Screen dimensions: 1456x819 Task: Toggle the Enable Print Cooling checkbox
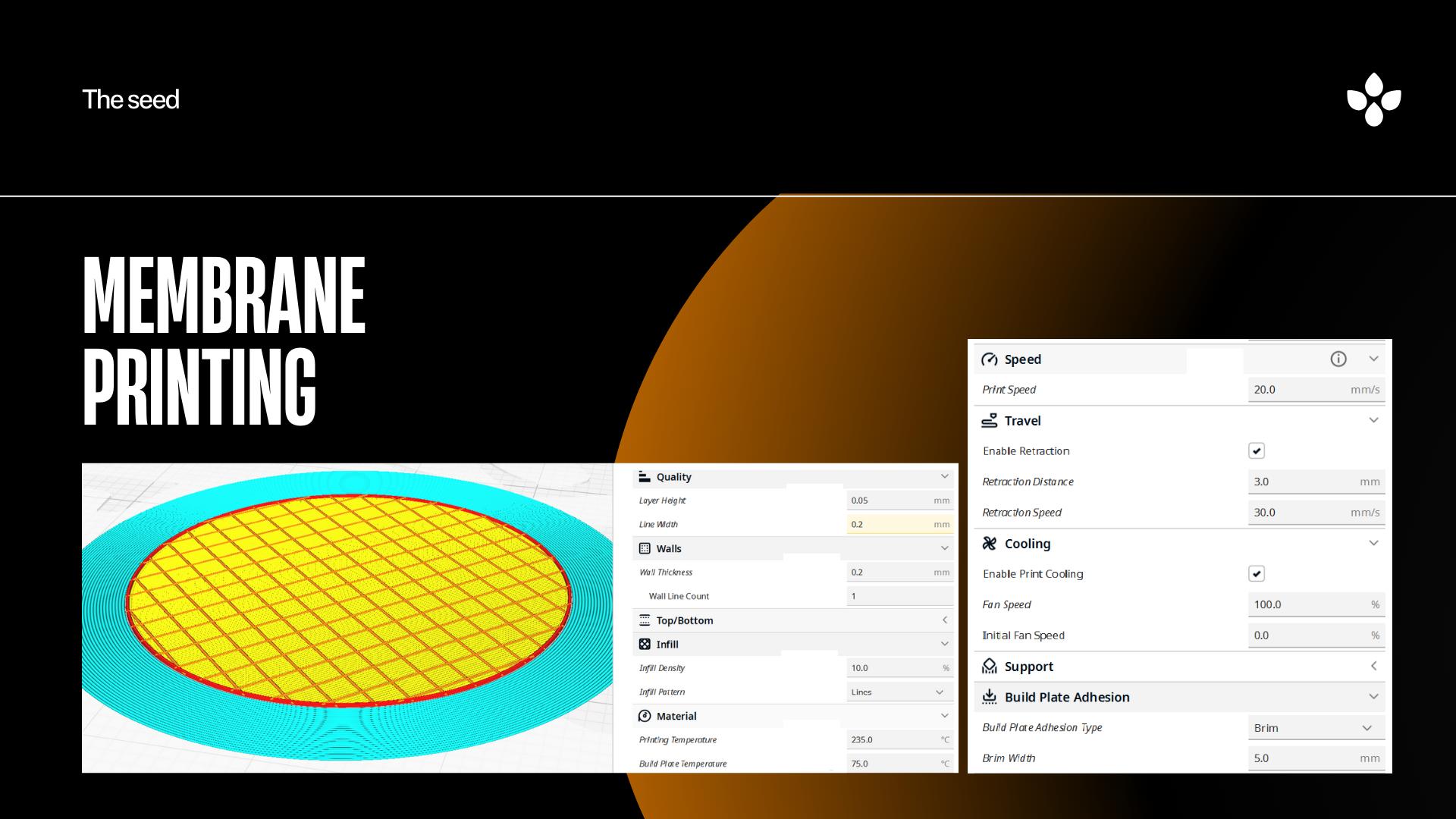point(1257,574)
